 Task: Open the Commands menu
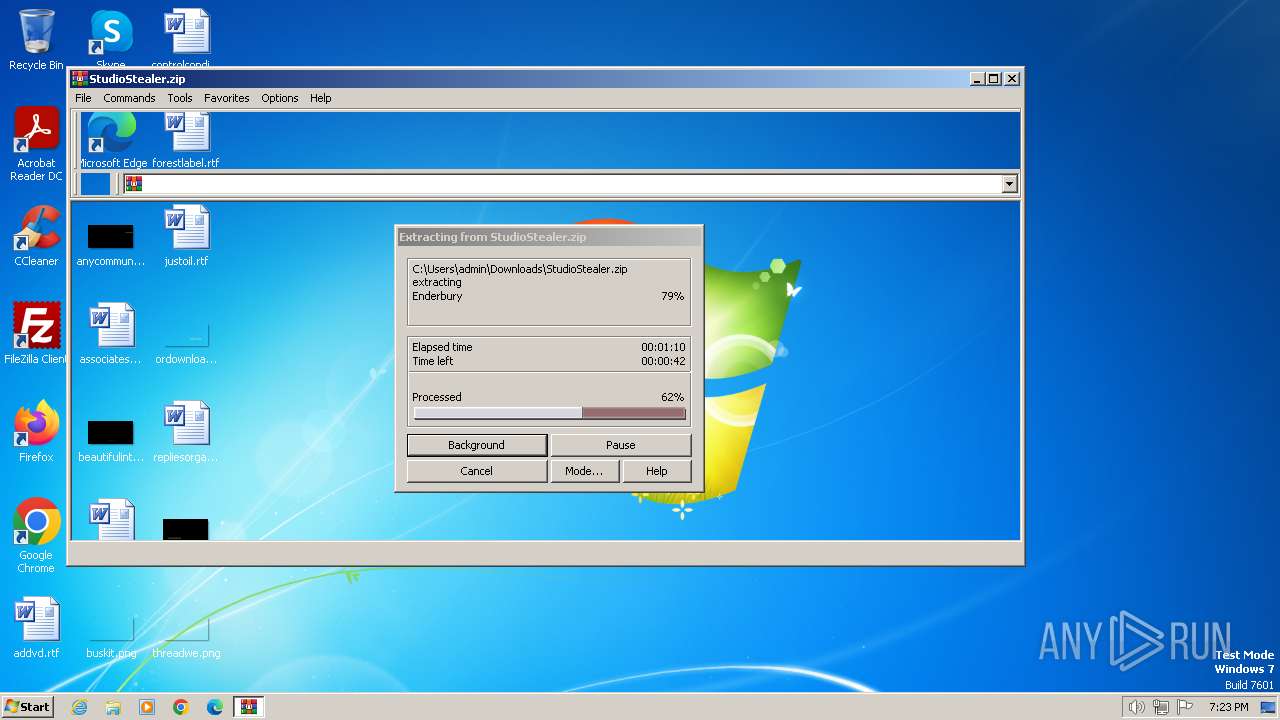click(129, 98)
